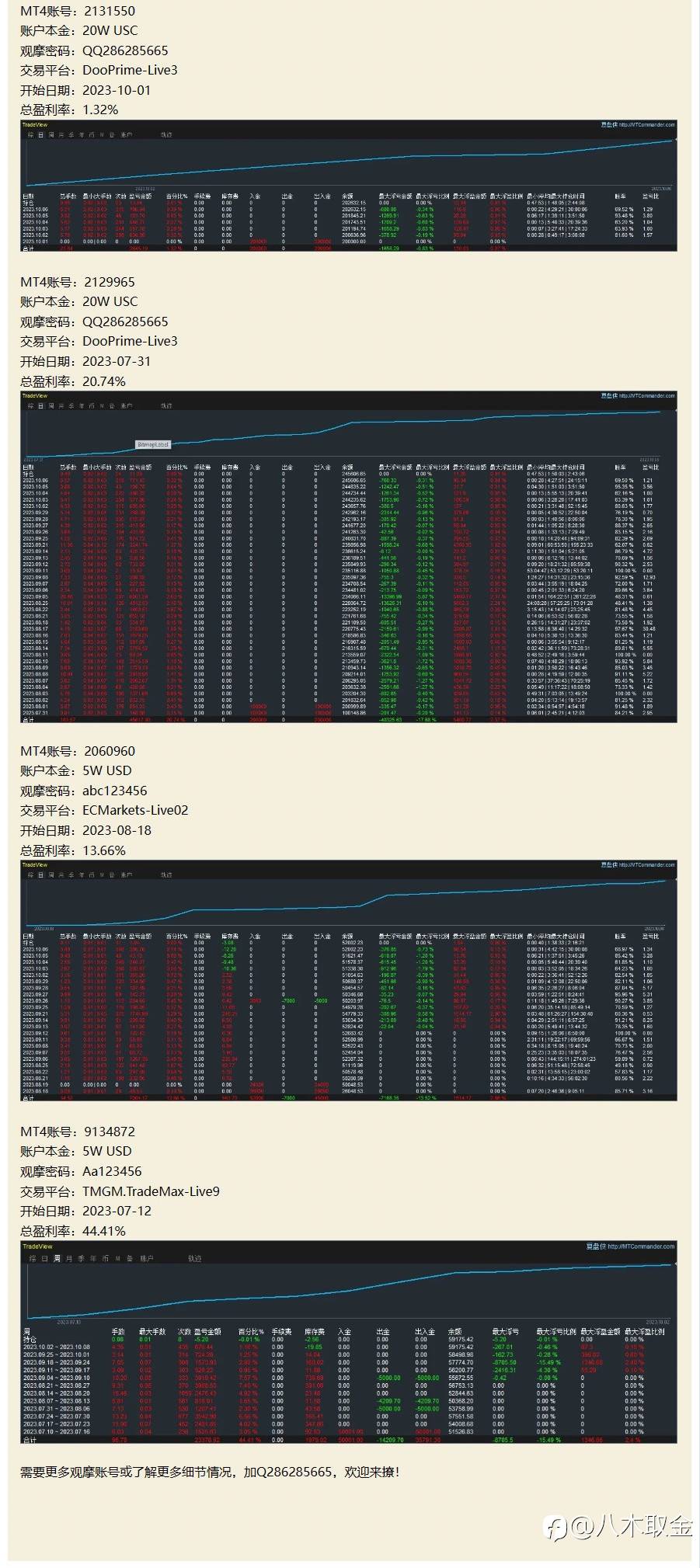Click 币 tab in account 9134872 chart
Image resolution: width=700 pixels, height=1568 pixels.
click(105, 1258)
